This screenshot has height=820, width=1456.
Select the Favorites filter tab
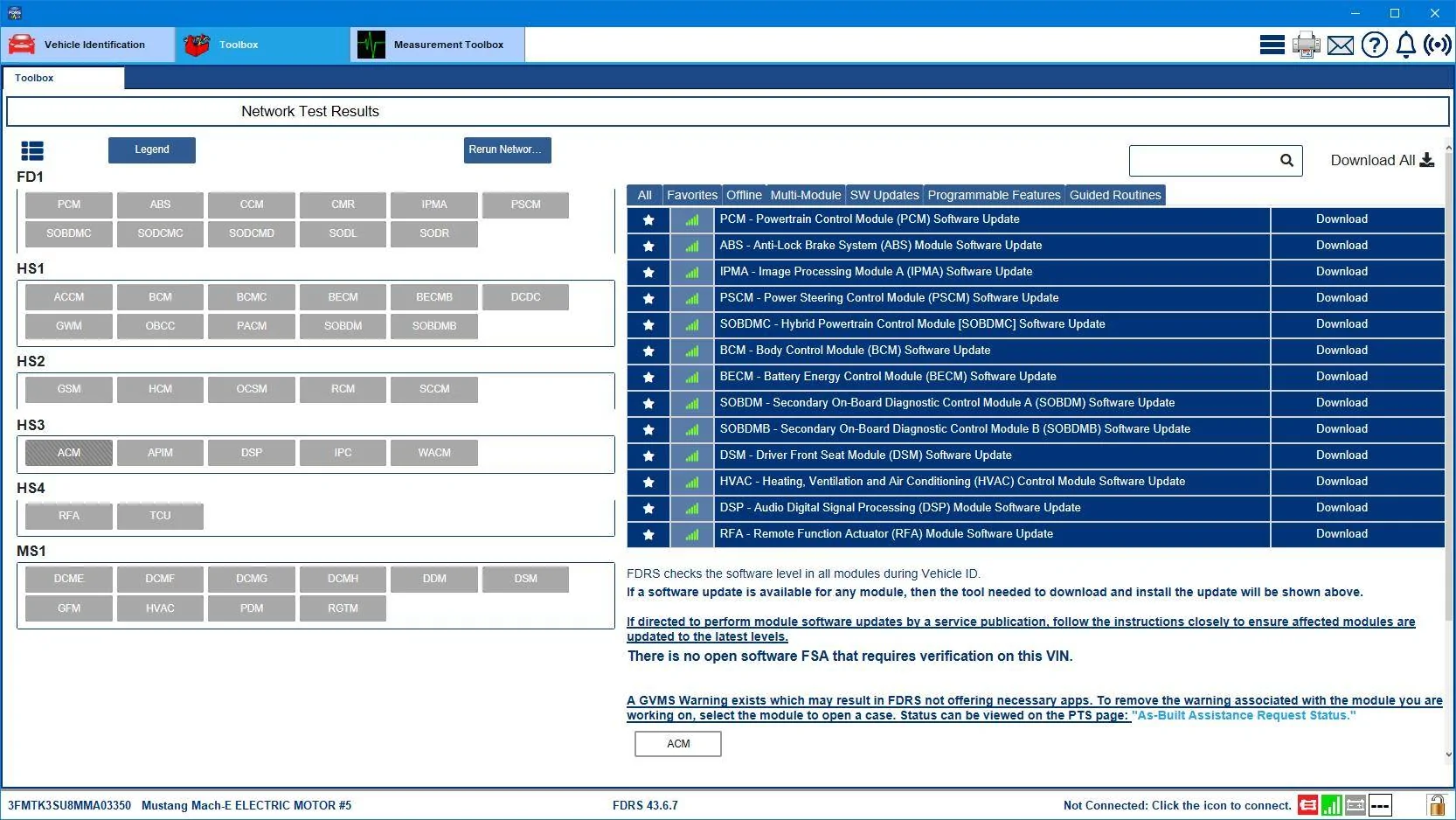tap(692, 195)
